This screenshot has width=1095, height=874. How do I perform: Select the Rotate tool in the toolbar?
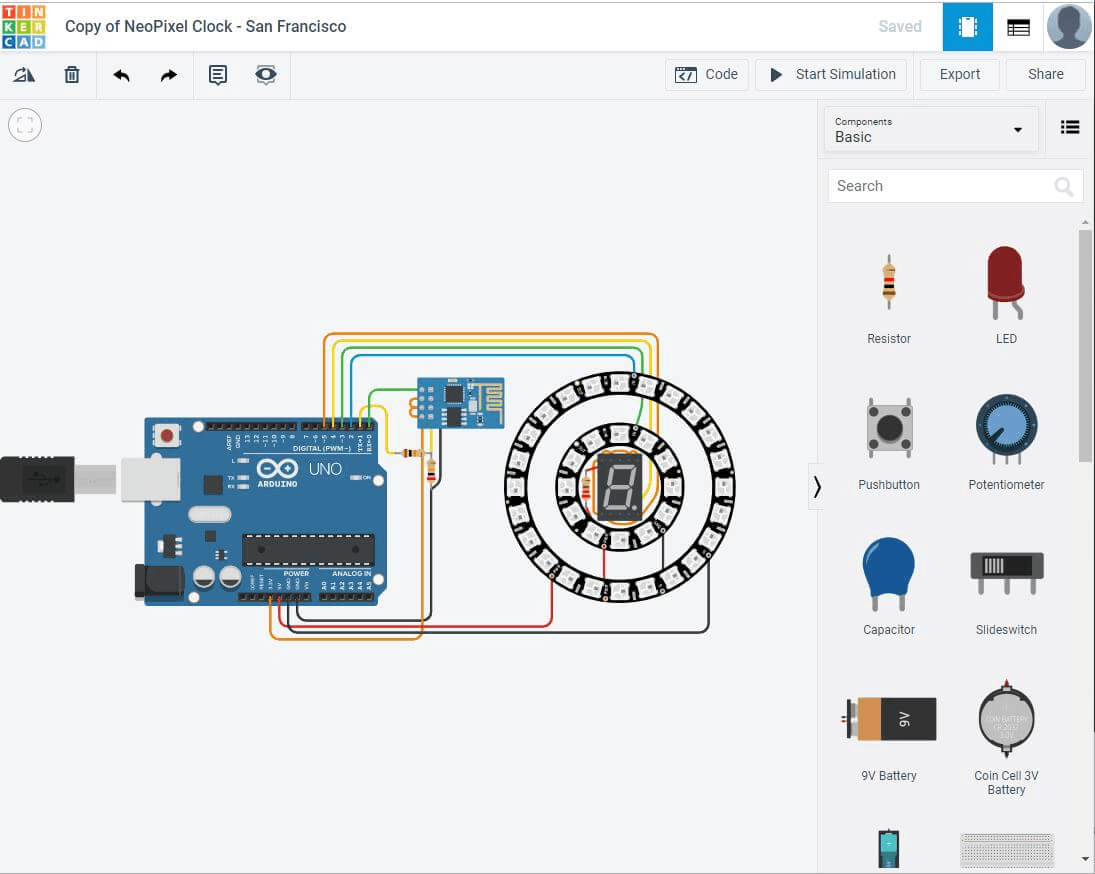coord(23,74)
